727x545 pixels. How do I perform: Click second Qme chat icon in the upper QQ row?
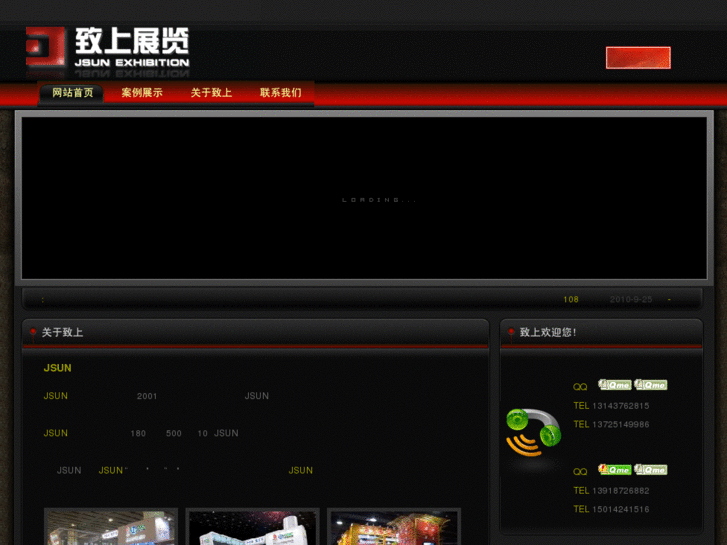(x=651, y=385)
